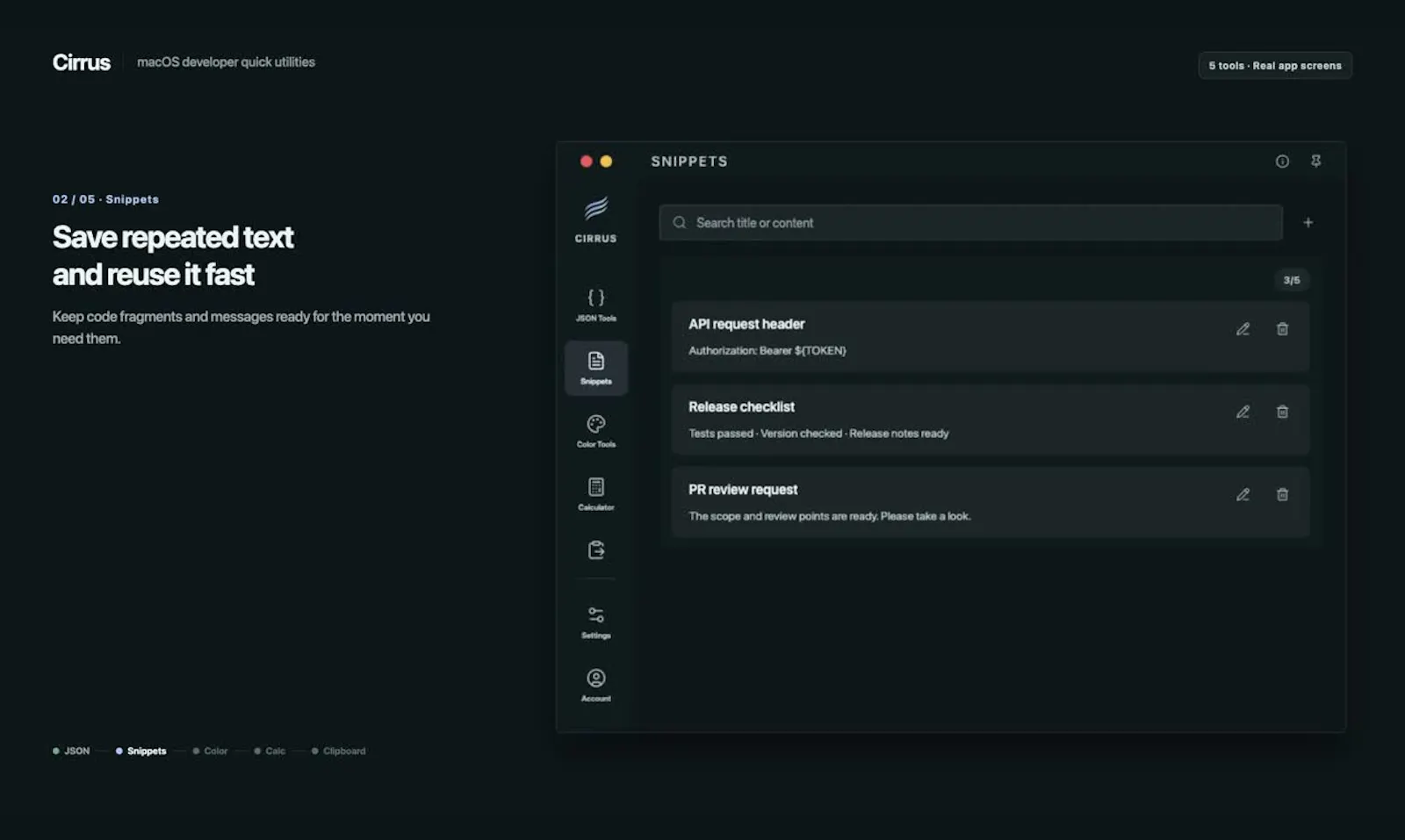Click the 'Save repeated text' headline
Image resolution: width=1405 pixels, height=840 pixels.
point(173,237)
